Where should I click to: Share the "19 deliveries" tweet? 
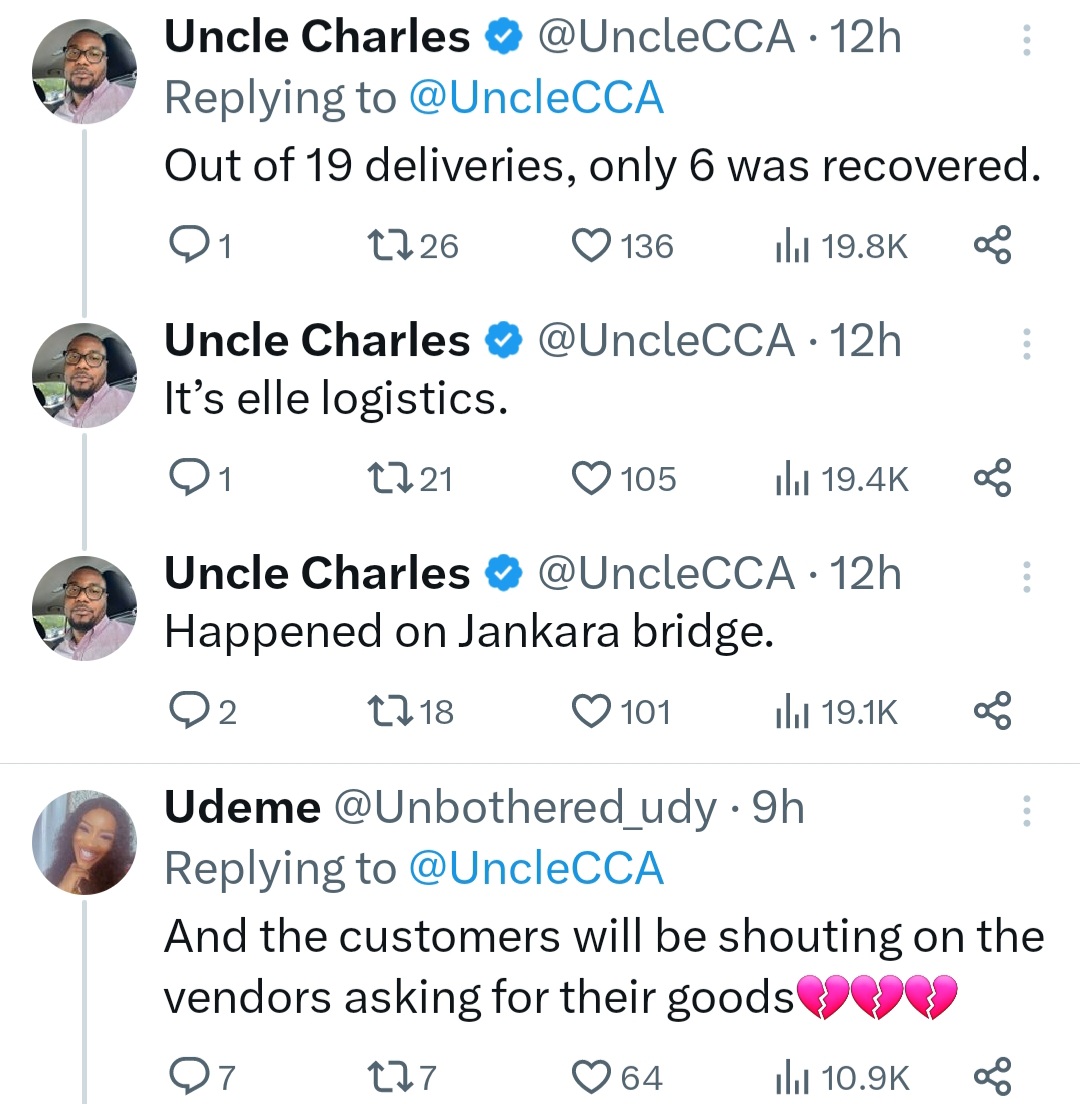(x=992, y=246)
